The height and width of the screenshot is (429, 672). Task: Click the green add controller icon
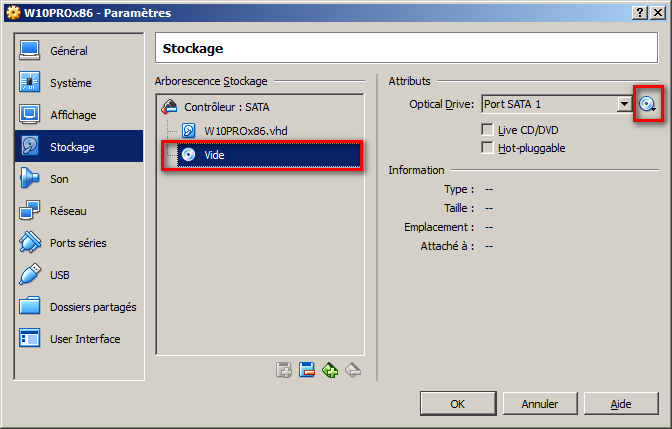click(330, 370)
